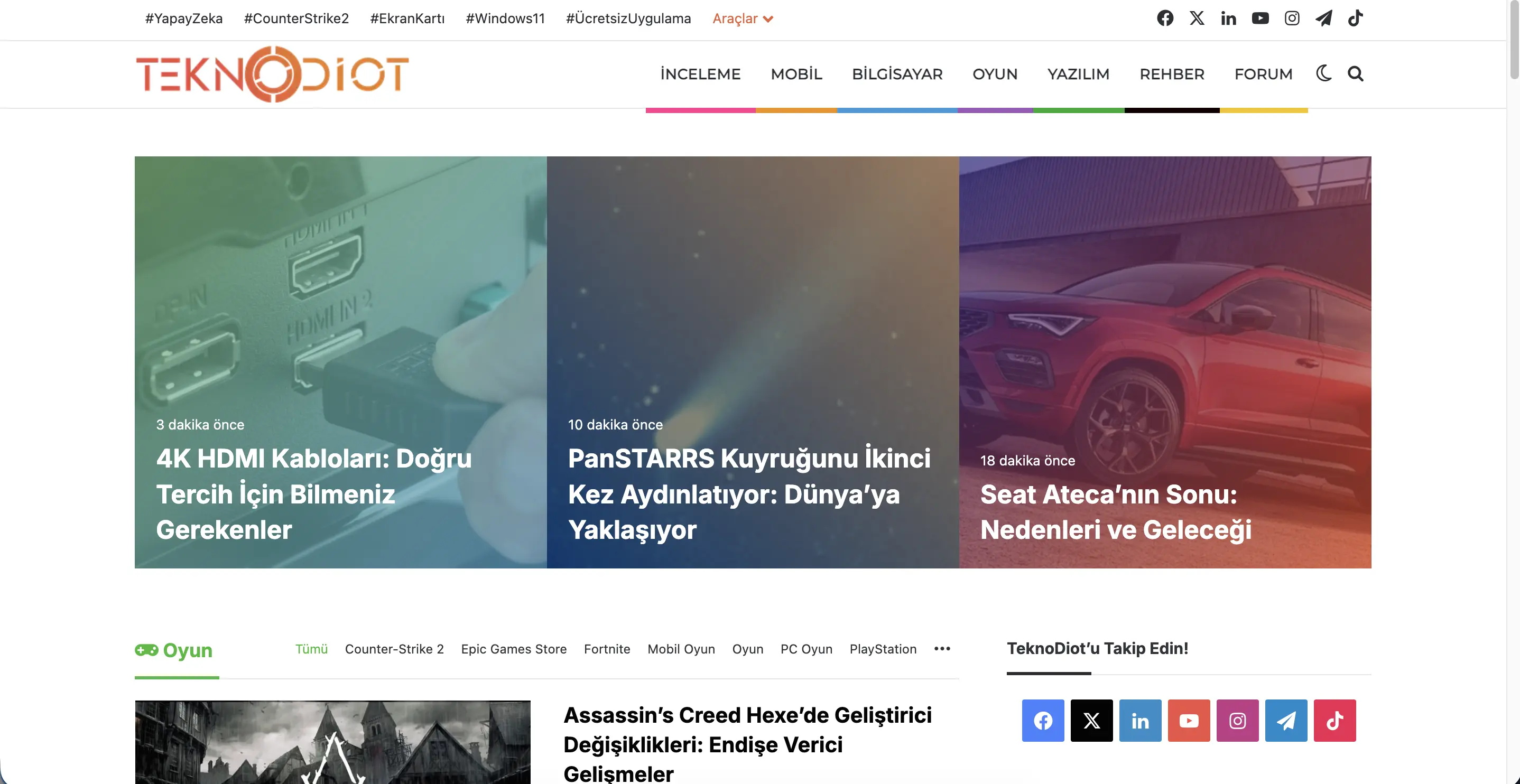Click the '18 dakika önce' timestamp
Image resolution: width=1520 pixels, height=784 pixels.
(x=1027, y=461)
